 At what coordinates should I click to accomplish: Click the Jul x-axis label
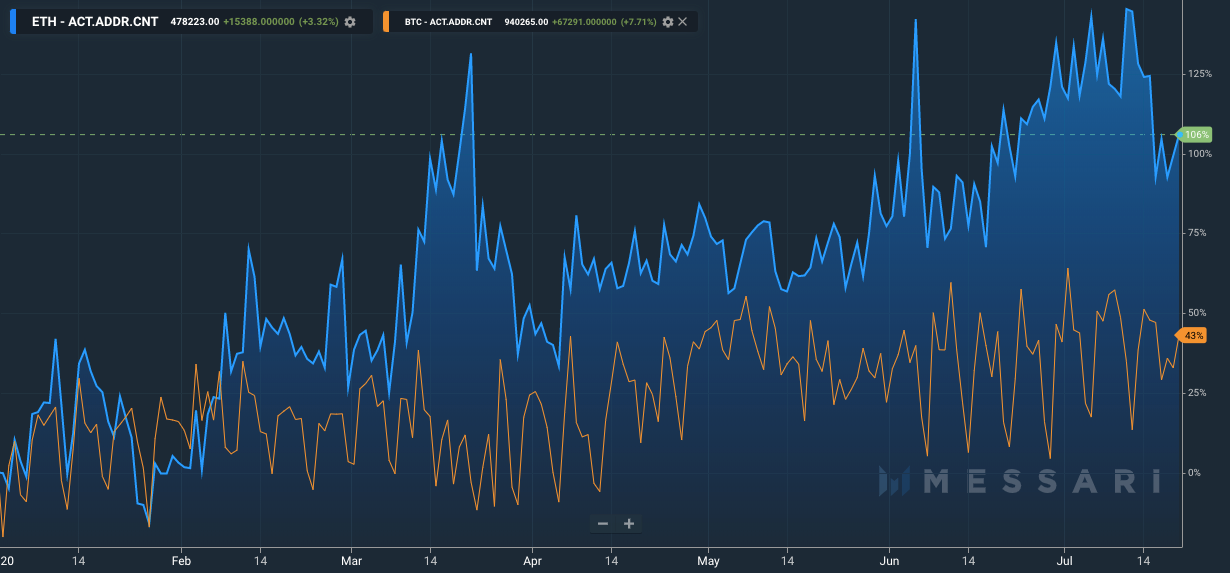click(x=1063, y=562)
